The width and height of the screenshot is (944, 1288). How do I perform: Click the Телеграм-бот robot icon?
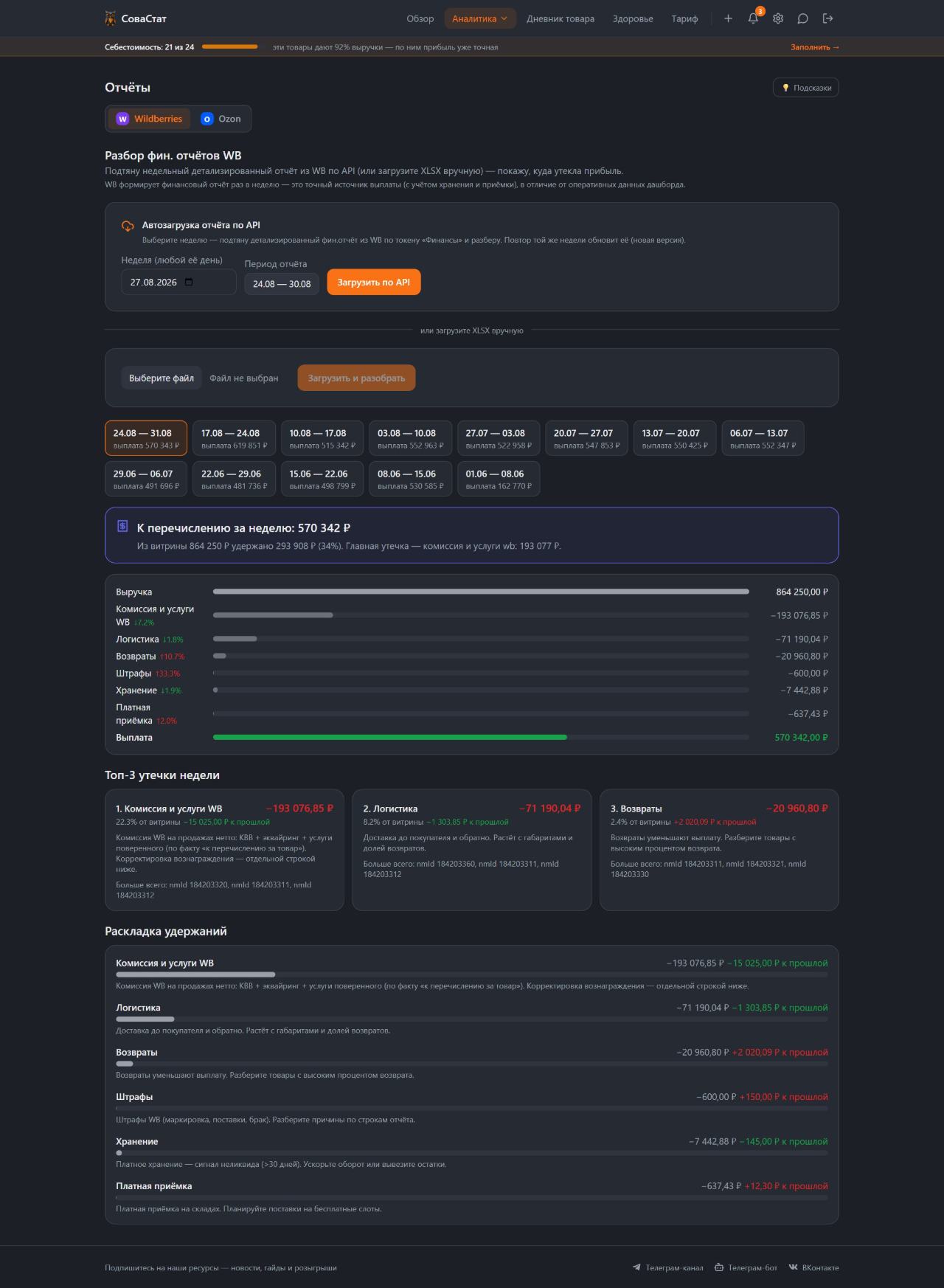tap(719, 1267)
